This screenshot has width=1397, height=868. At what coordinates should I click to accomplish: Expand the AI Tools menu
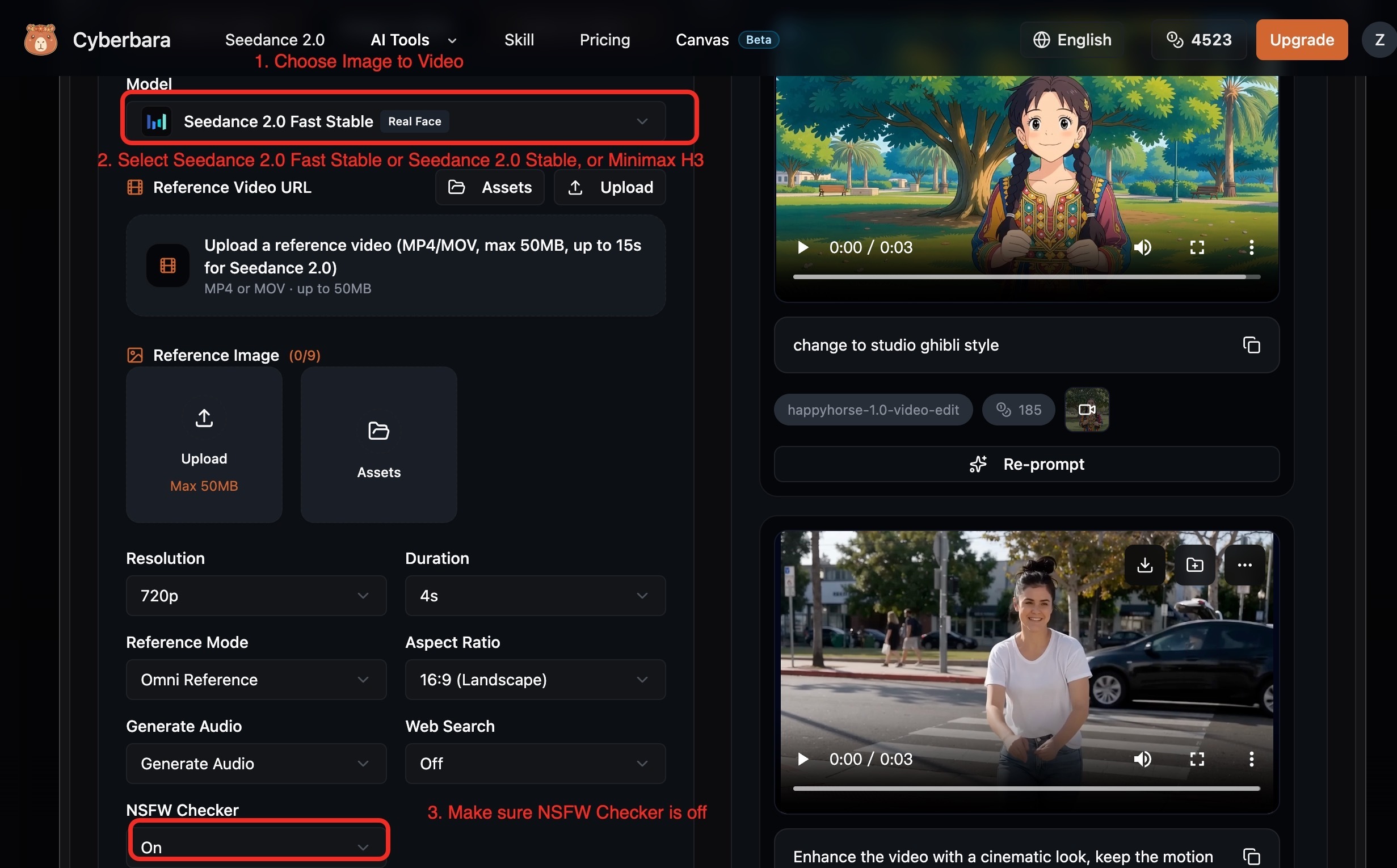(x=414, y=40)
